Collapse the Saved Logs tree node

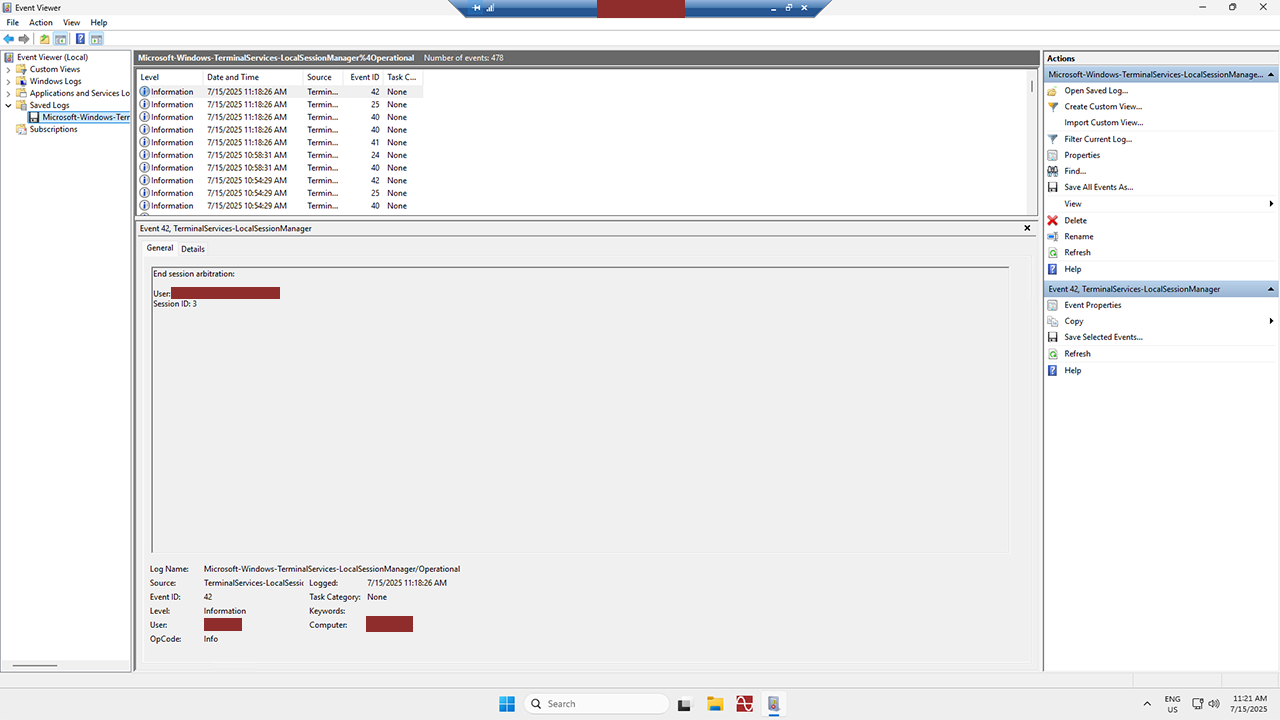click(8, 105)
